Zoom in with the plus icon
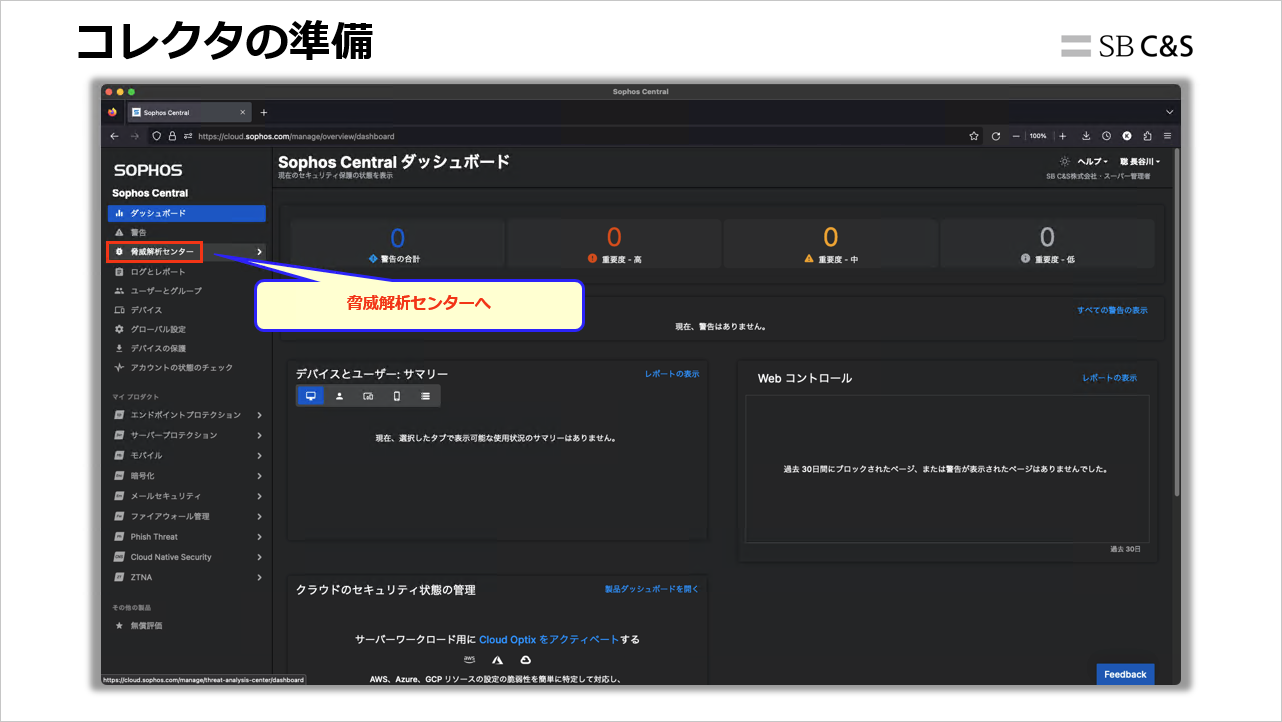This screenshot has width=1282, height=722. [1062, 136]
